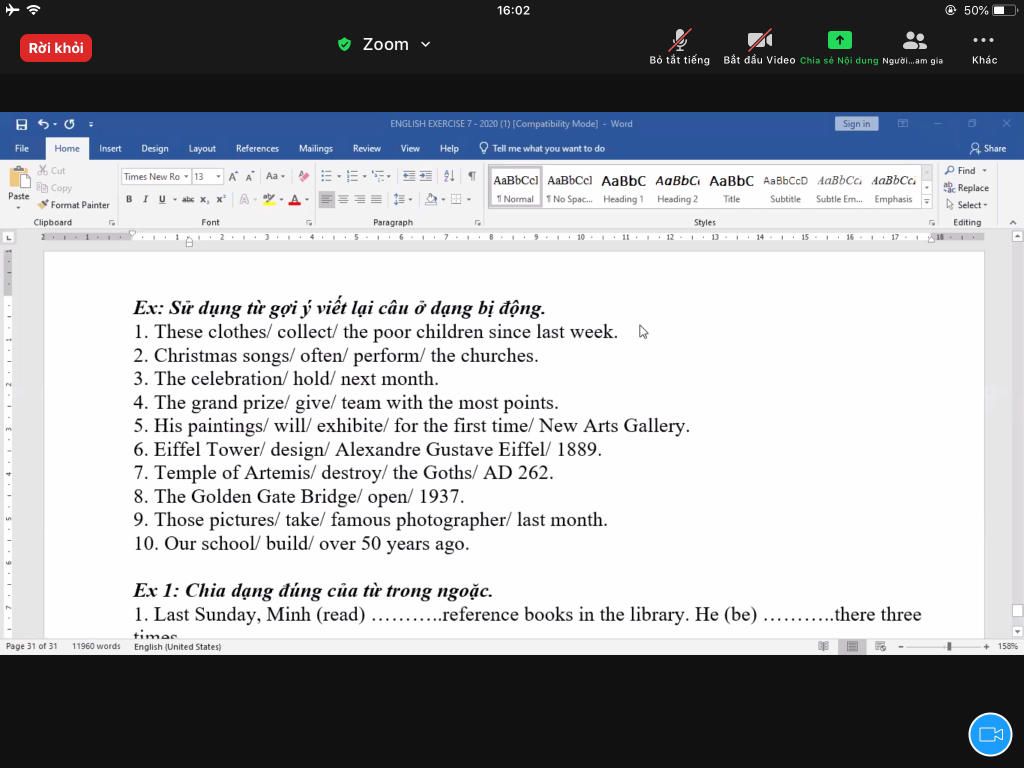Open the Khác more options menu

[984, 48]
